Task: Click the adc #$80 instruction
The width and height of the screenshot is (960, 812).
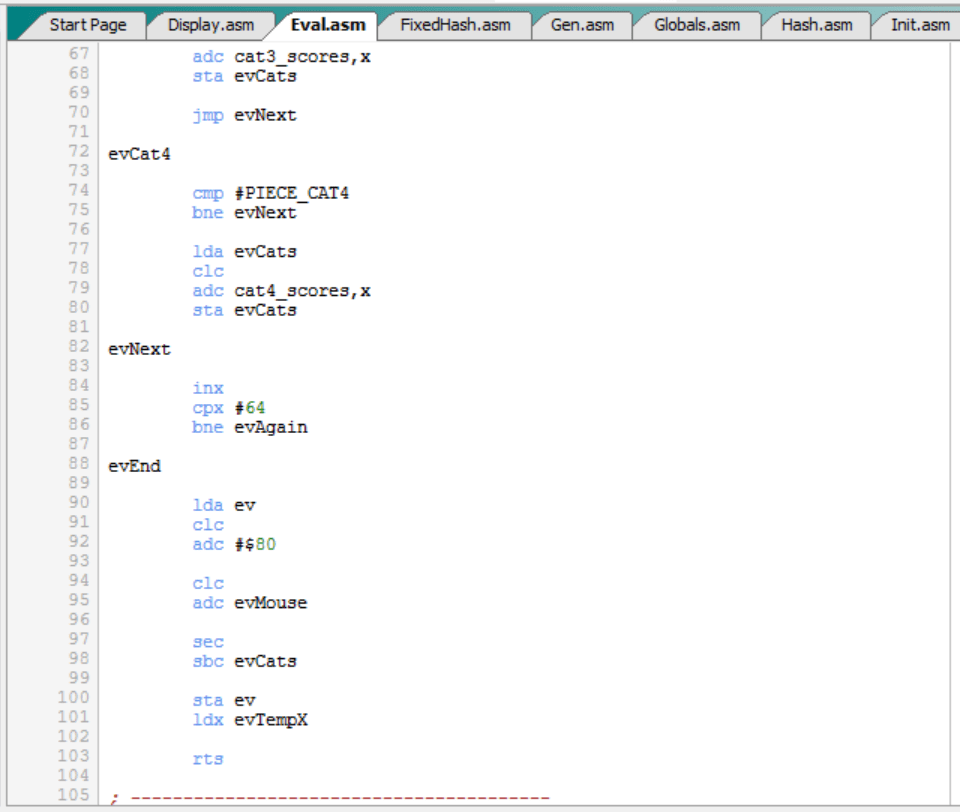Action: point(236,545)
